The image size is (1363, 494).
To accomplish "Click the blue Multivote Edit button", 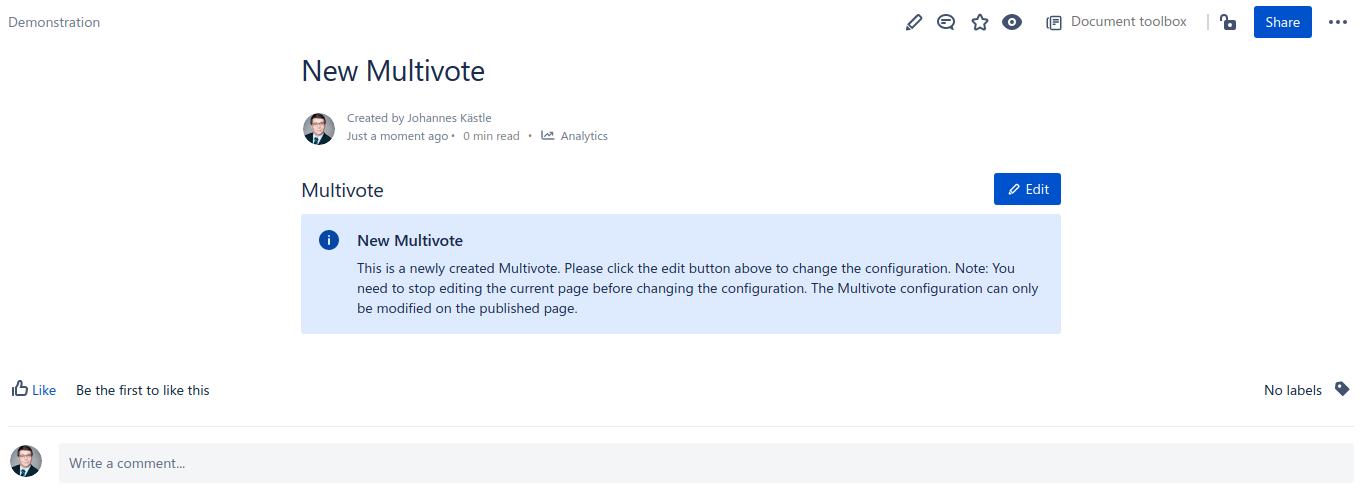I will 1027,189.
